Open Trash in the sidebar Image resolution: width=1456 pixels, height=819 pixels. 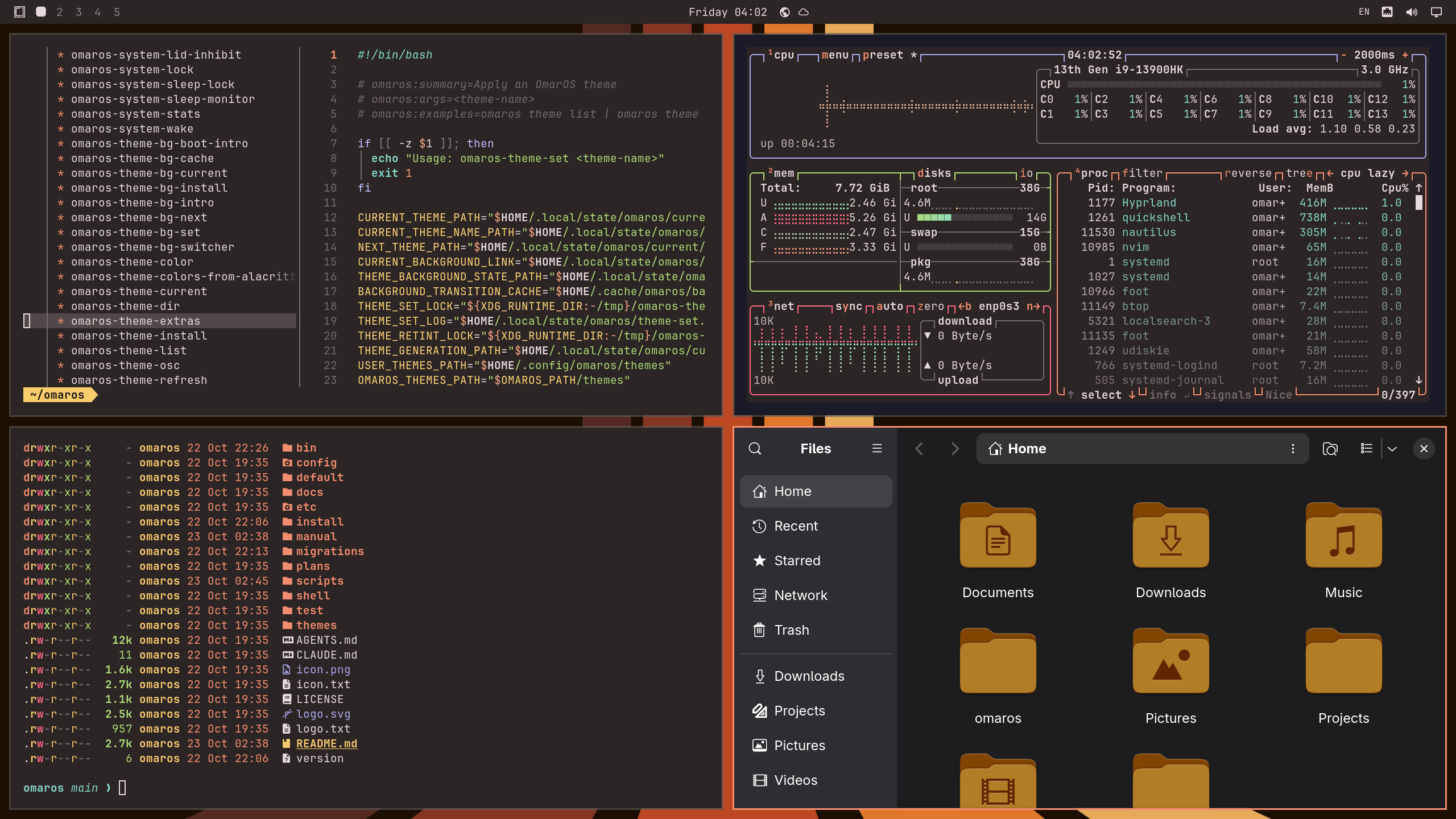[816, 630]
